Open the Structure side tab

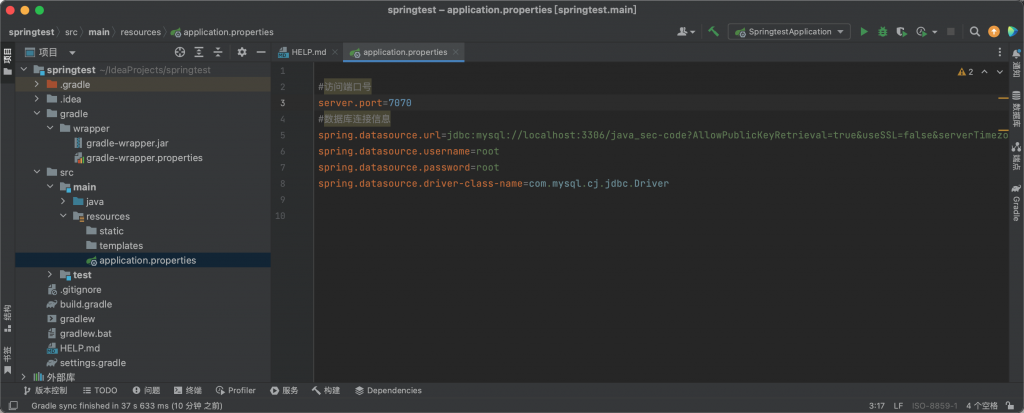click(8, 318)
